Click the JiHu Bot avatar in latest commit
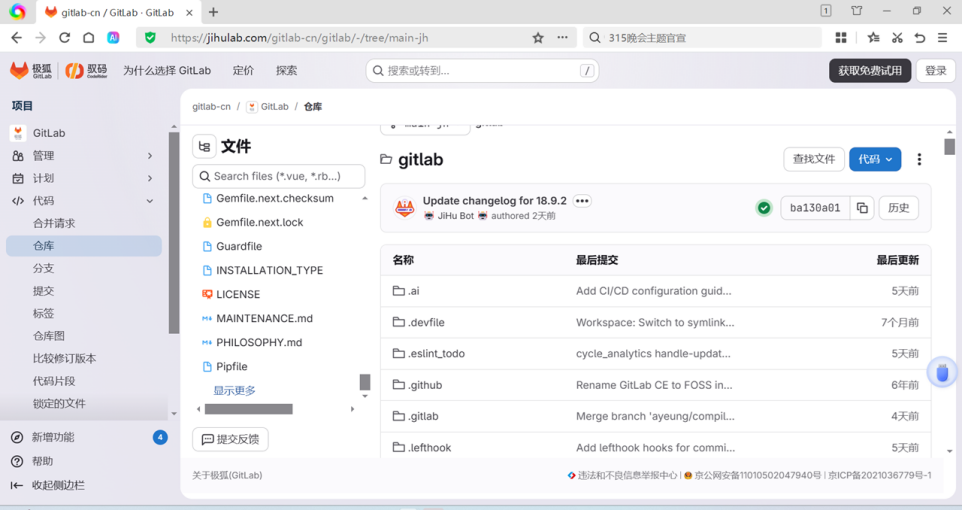962x510 pixels. click(405, 208)
